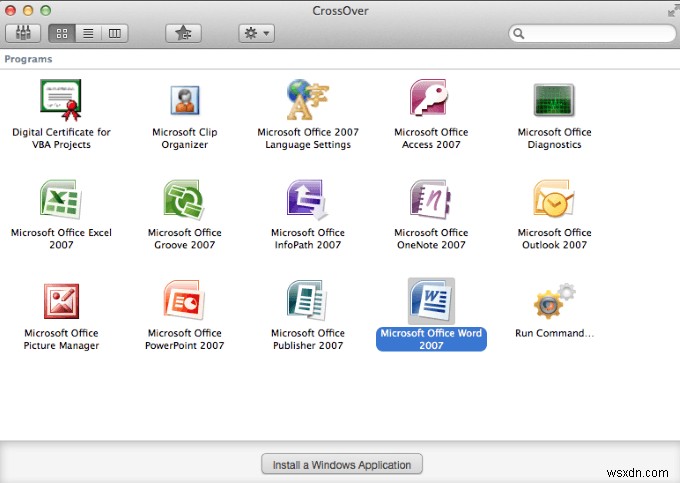Select the Microsoft Office Word 2007 icon
Viewport: 680px width, 483px height.
pos(431,301)
